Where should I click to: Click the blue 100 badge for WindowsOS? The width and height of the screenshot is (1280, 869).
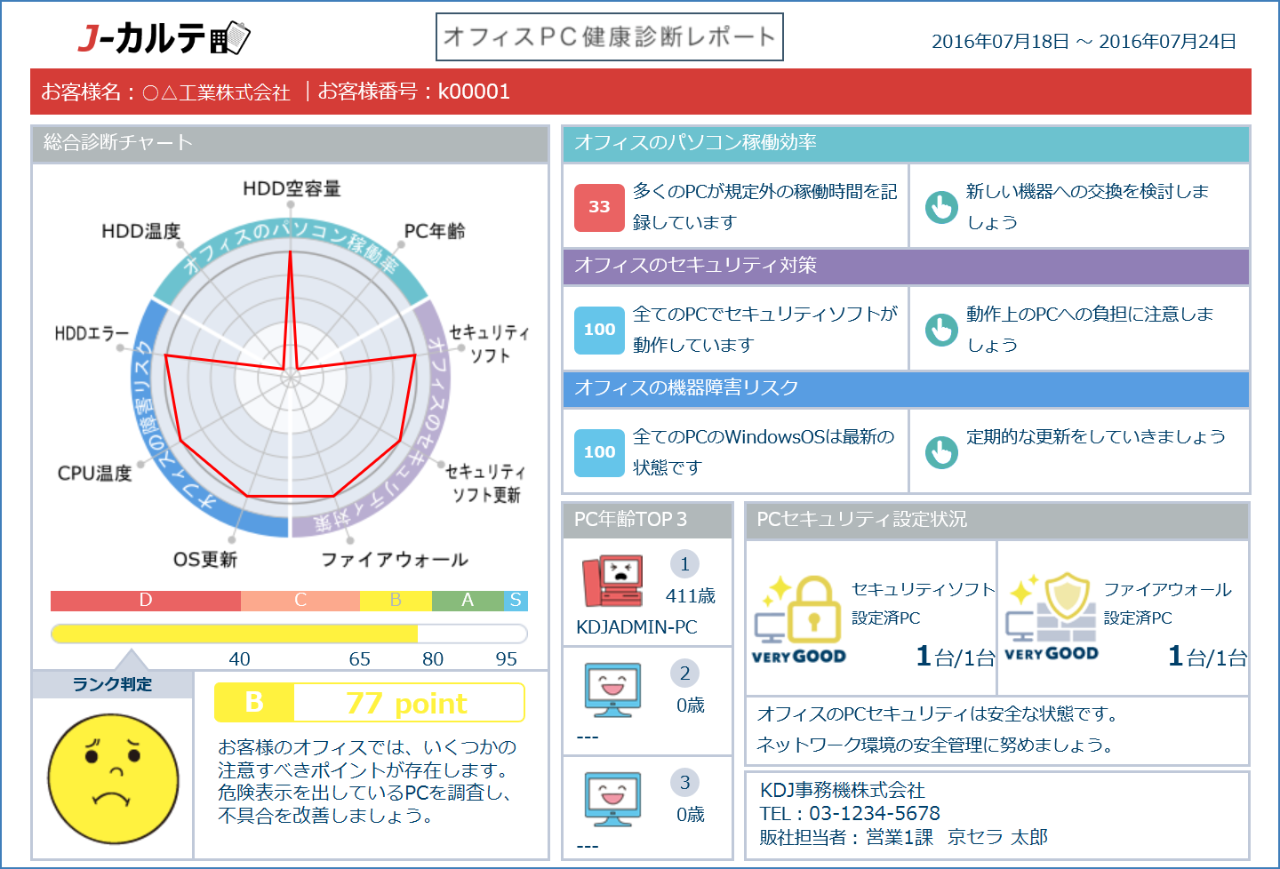[599, 451]
